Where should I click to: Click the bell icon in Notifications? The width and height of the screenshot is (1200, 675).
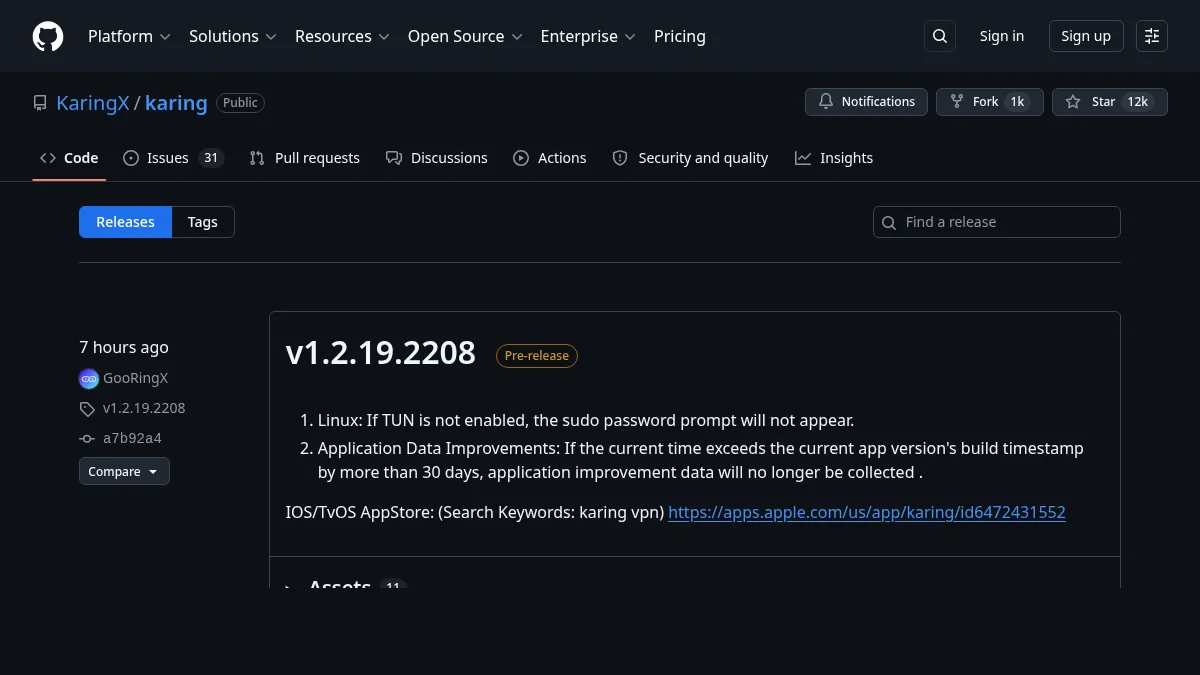[x=826, y=102]
